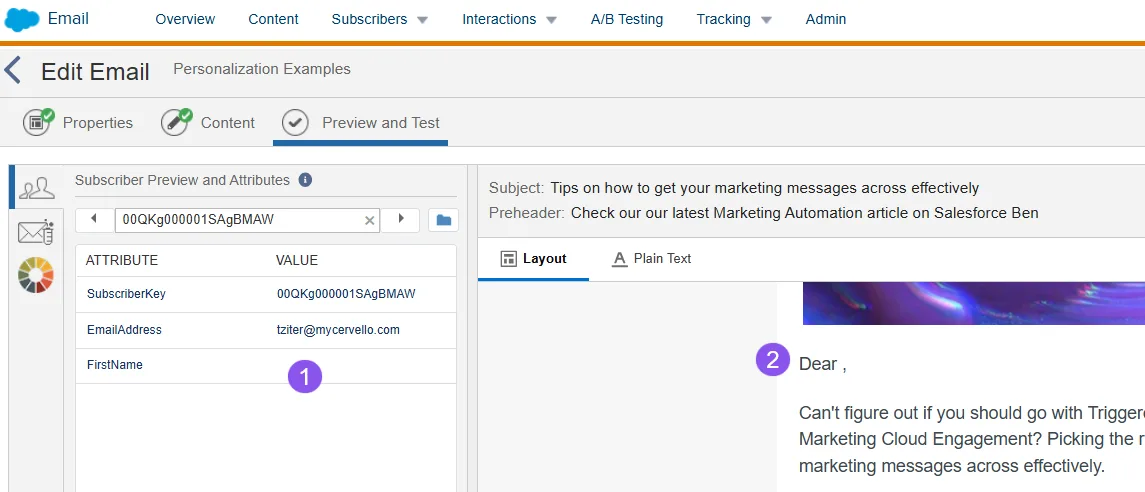Open the Admin menu item

826,20
